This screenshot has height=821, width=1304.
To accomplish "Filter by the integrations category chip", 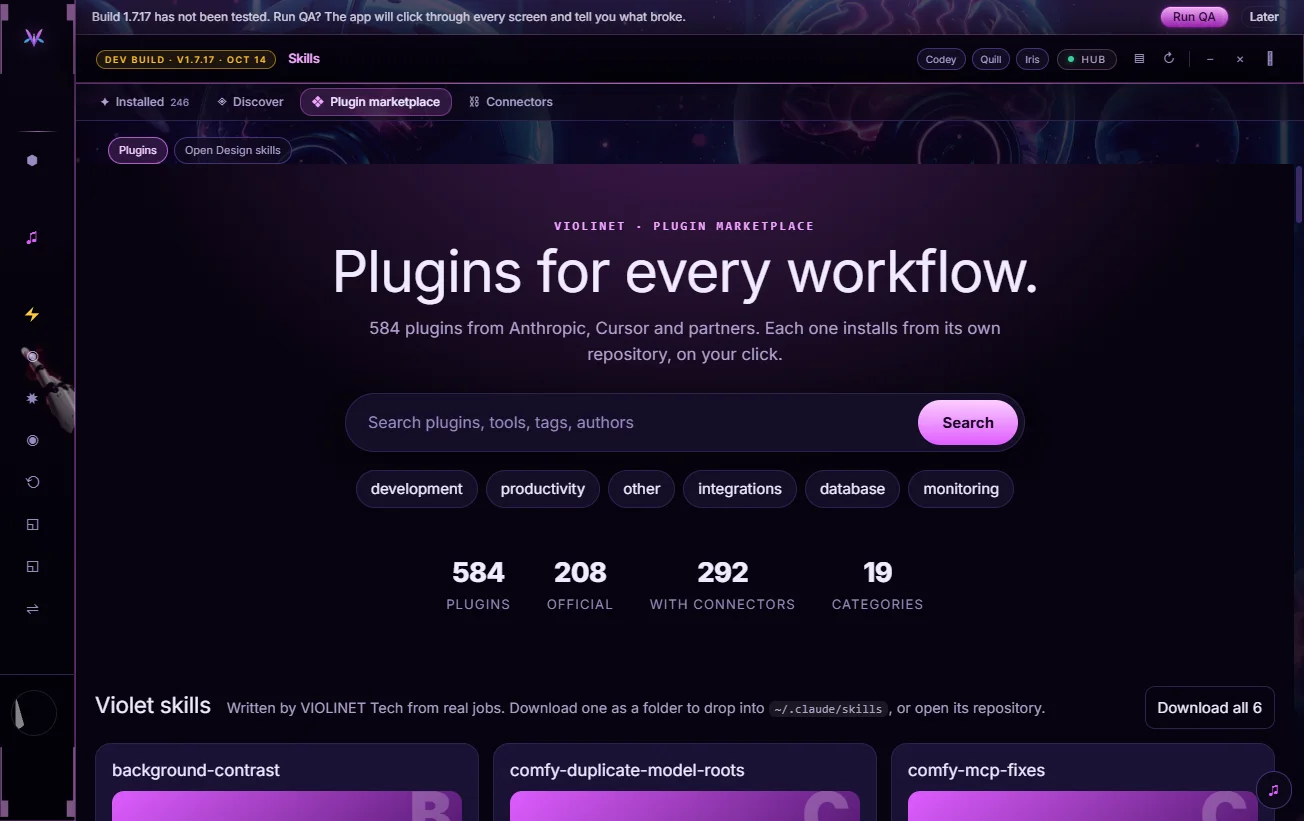I will coord(740,489).
